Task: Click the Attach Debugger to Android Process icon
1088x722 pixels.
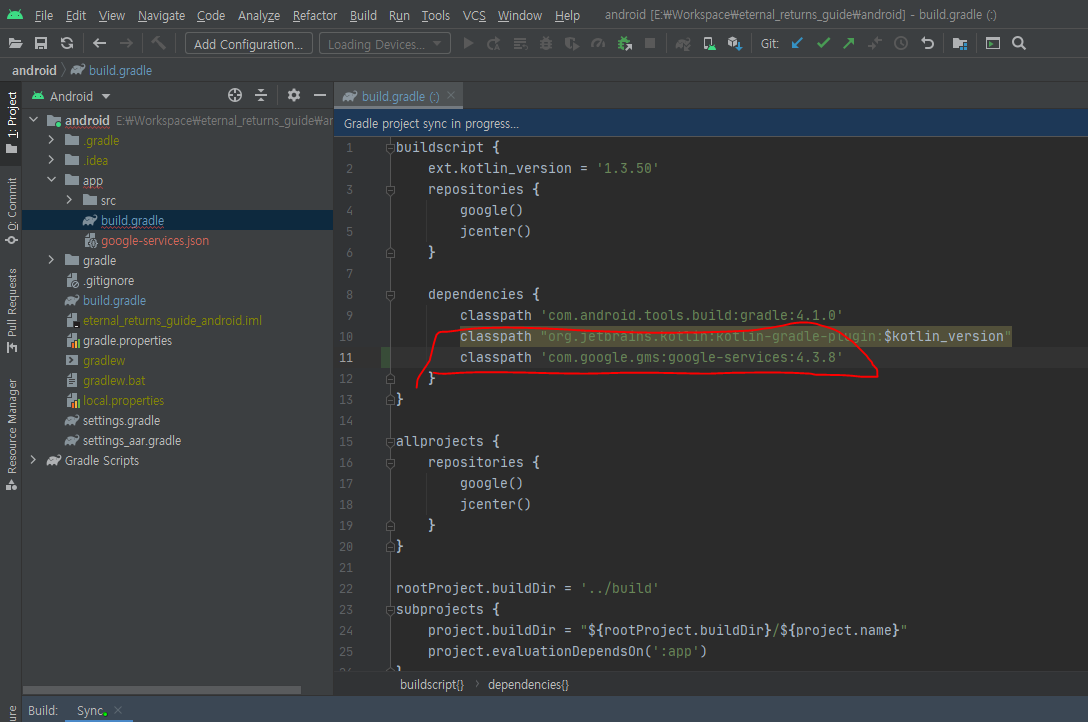Action: click(x=624, y=44)
